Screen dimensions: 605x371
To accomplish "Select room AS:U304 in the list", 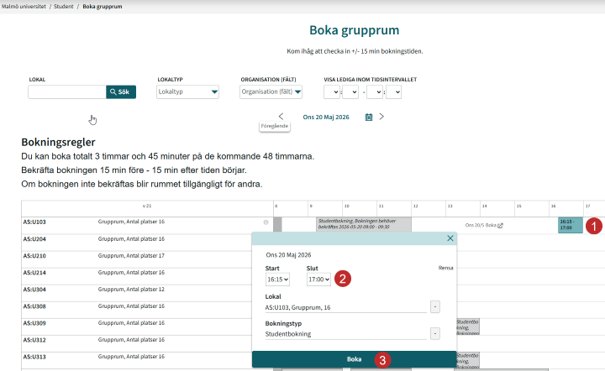I will (x=34, y=289).
